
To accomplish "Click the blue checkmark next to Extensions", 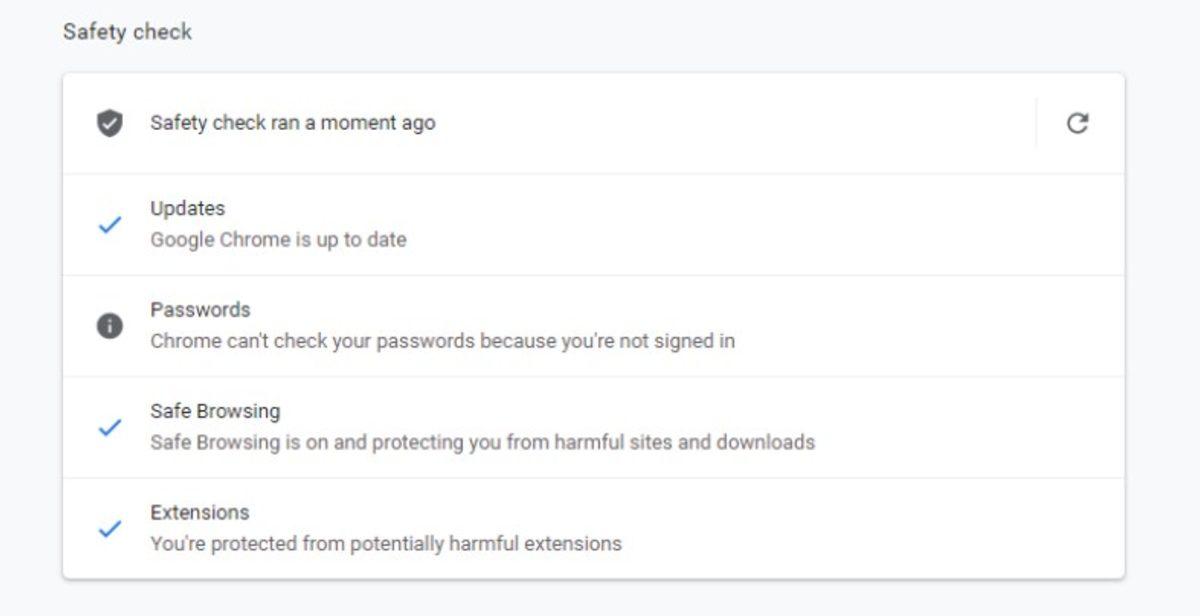I will pyautogui.click(x=109, y=528).
